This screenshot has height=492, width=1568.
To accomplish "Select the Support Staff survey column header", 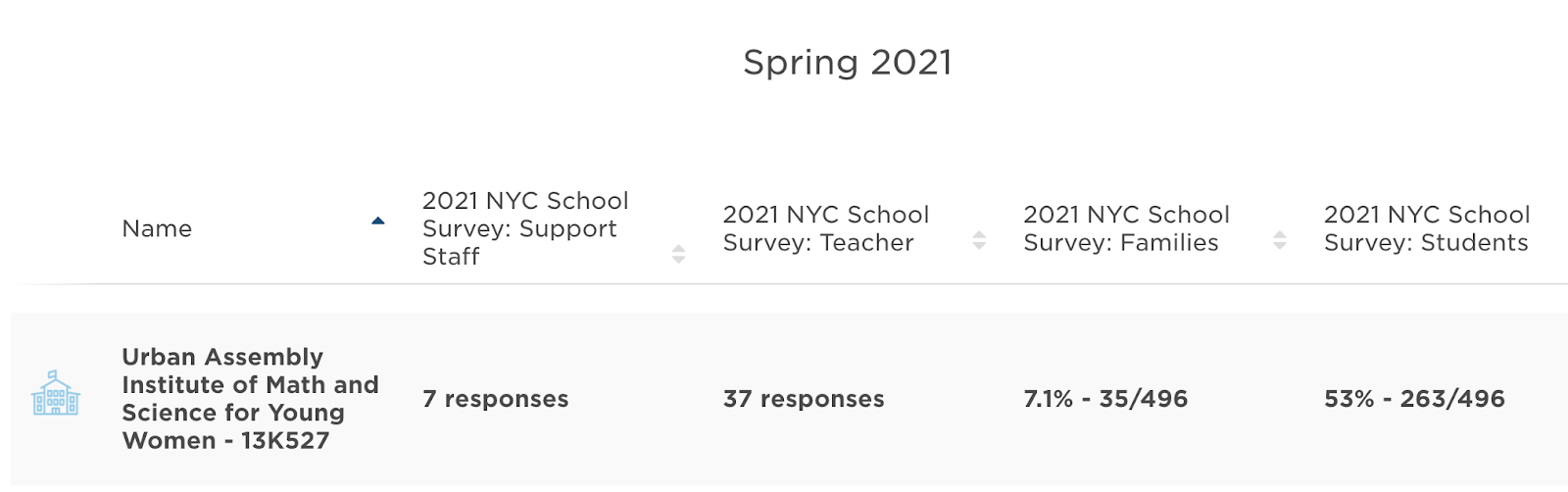I will click(x=525, y=228).
